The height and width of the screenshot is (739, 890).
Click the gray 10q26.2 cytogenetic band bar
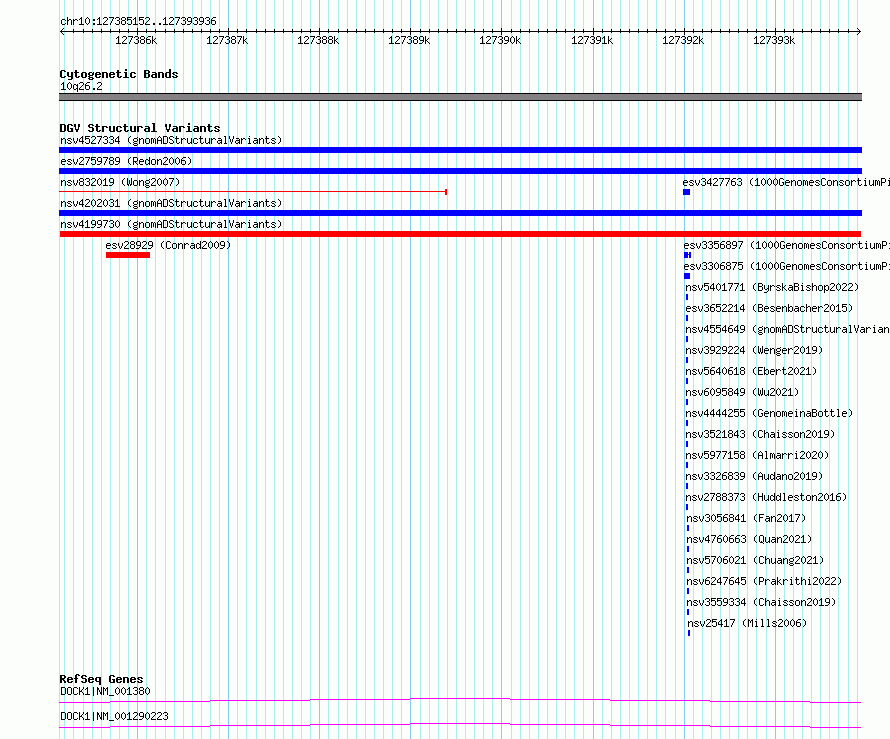pyautogui.click(x=460, y=97)
